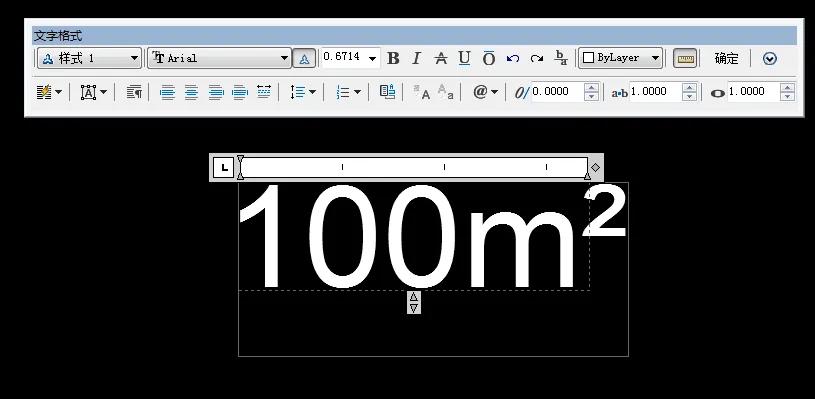Click the uppercase conversion icon
The height and width of the screenshot is (399, 815).
click(x=422, y=92)
